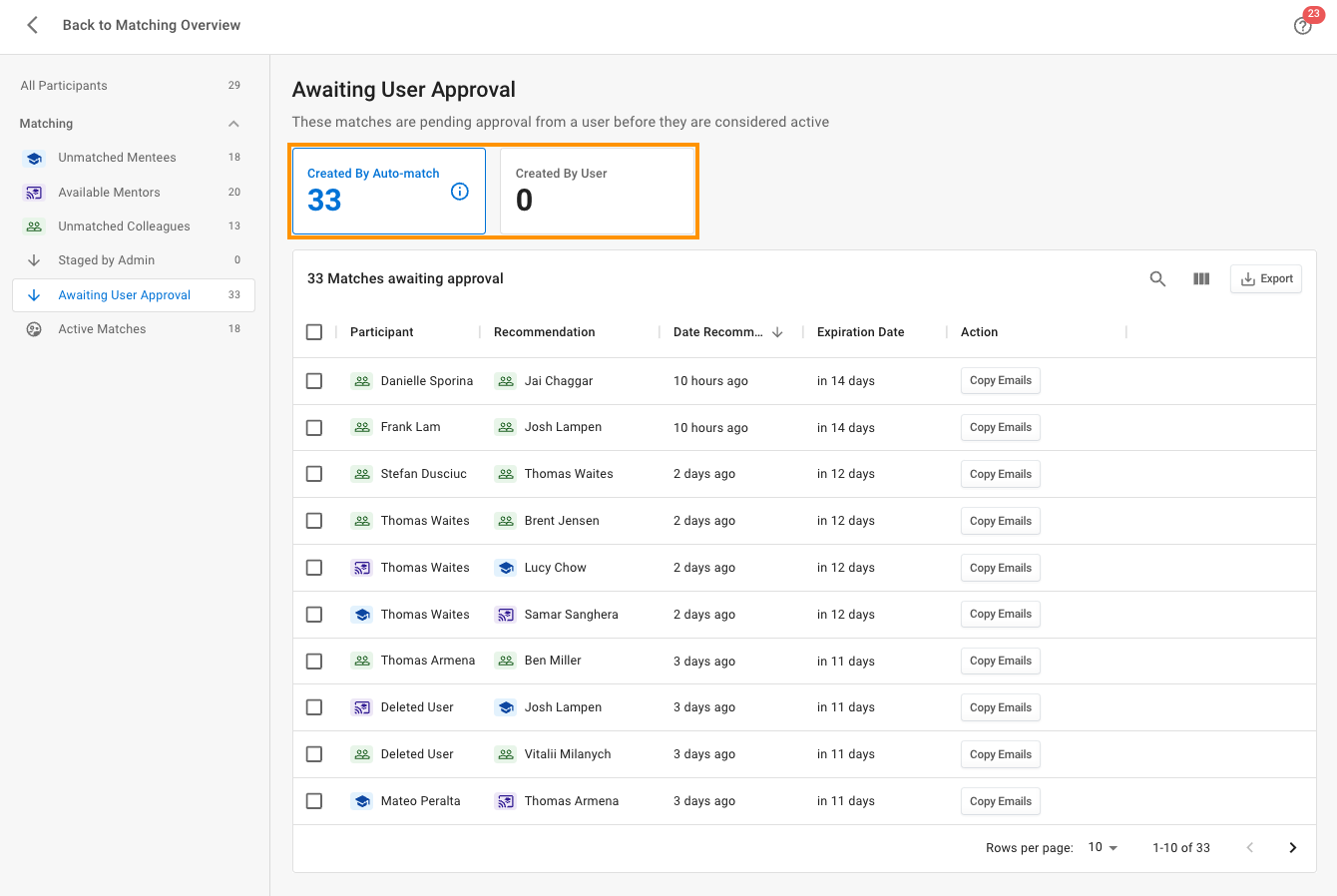Viewport: 1337px width, 896px height.
Task: Click Back to Matching Overview link
Action: [152, 26]
